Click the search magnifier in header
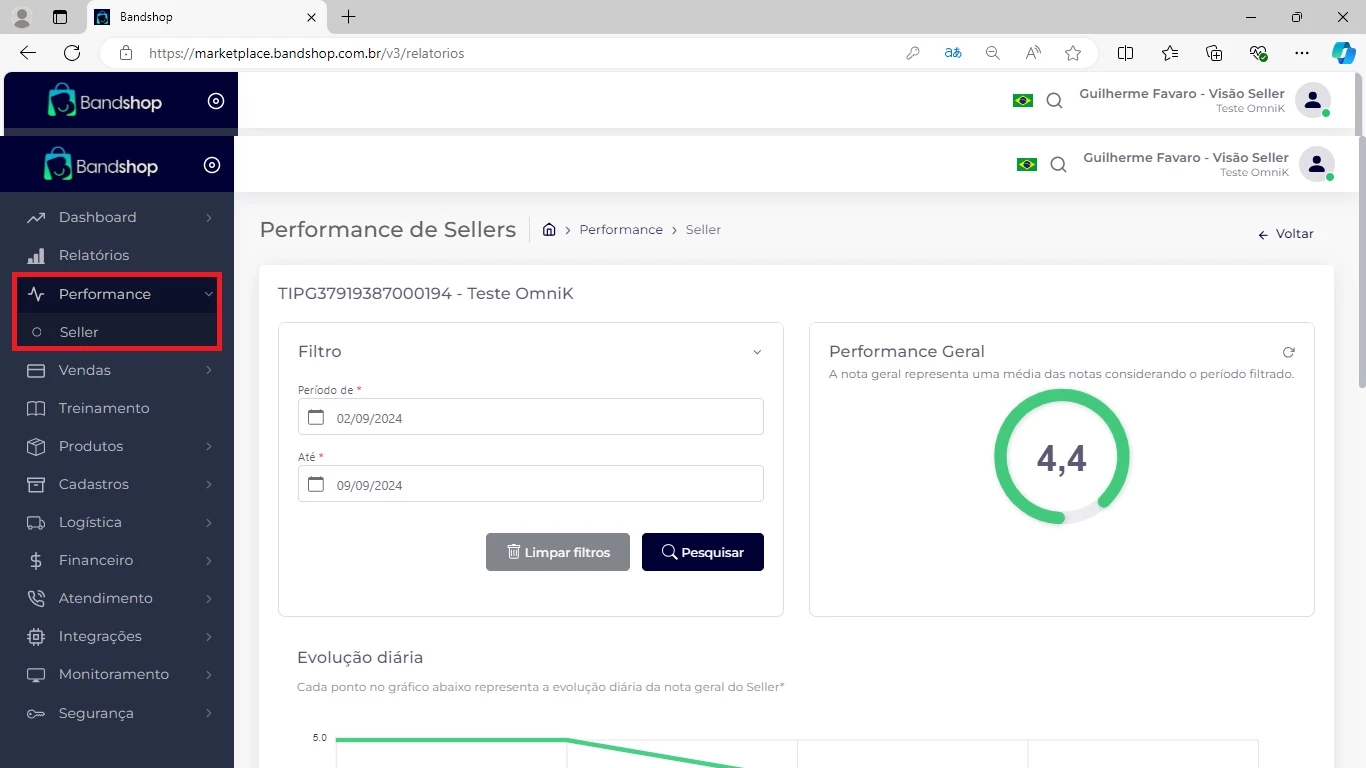Viewport: 1366px width, 768px height. click(1058, 165)
